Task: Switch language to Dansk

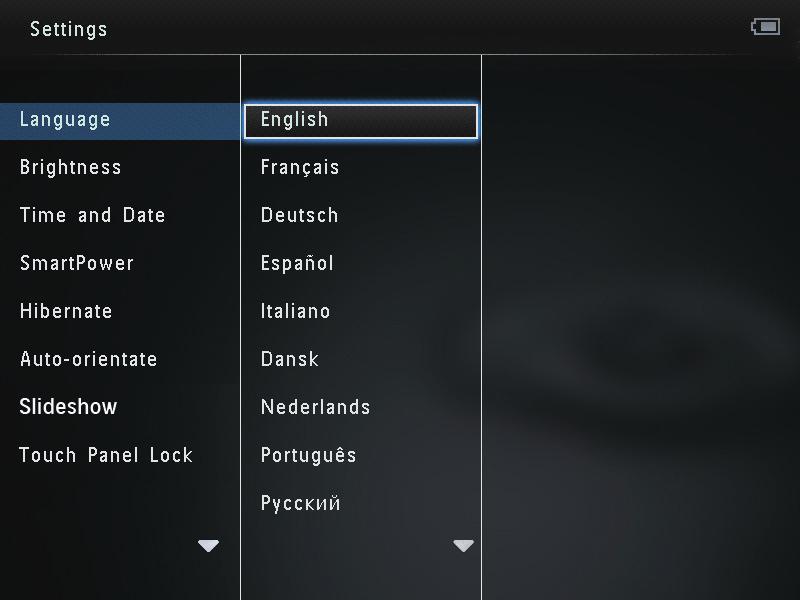Action: point(289,359)
